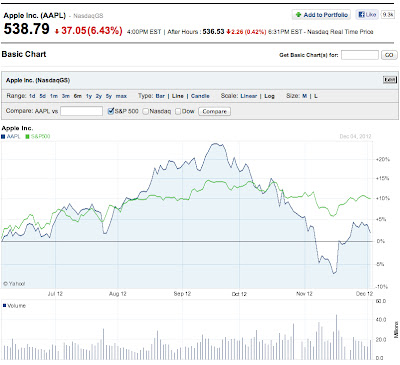Click the Basic Chart heading

point(24,54)
